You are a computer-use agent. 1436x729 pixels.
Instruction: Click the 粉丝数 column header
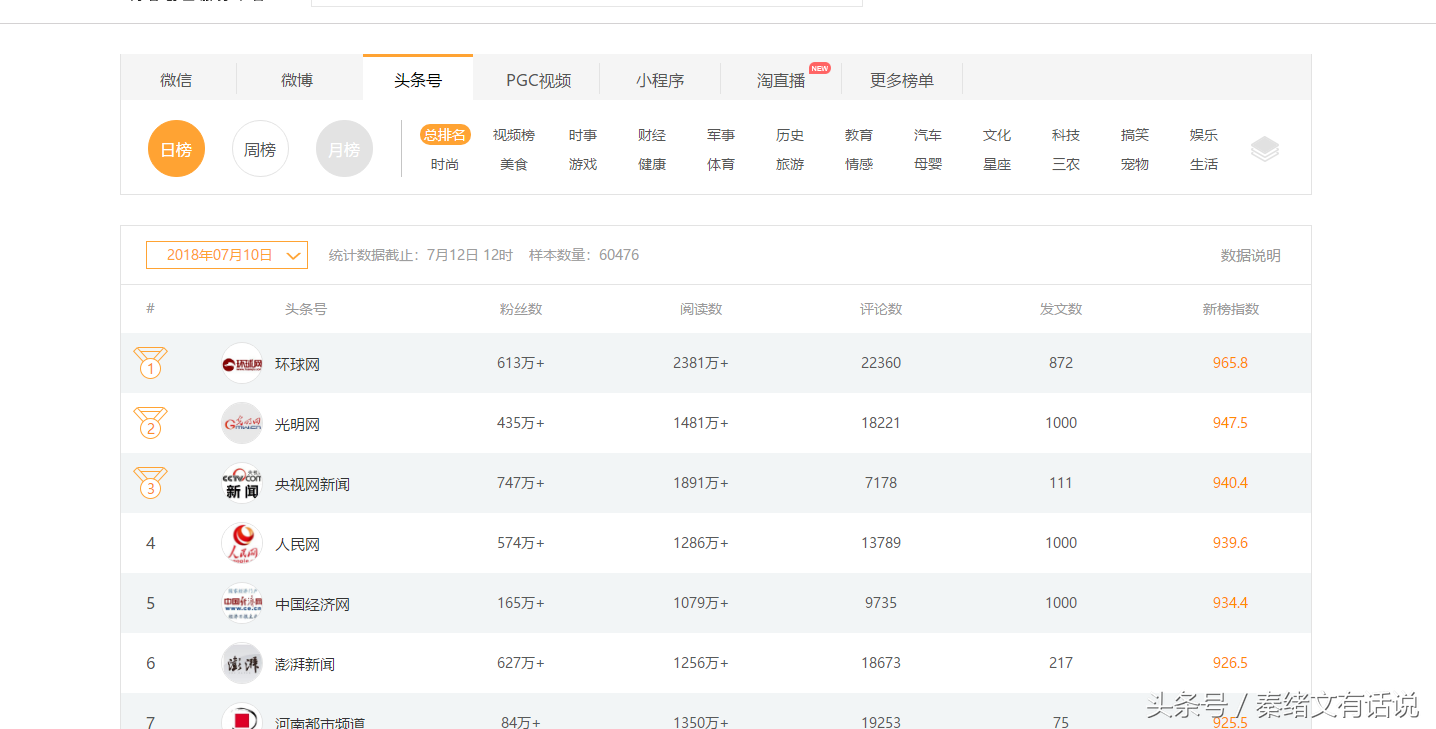point(521,309)
